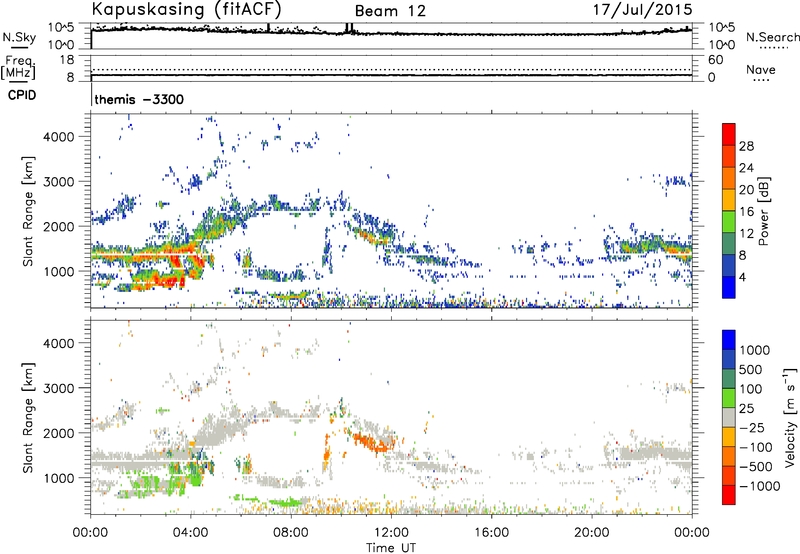Click the '60' right Nave axis label

tap(715, 60)
